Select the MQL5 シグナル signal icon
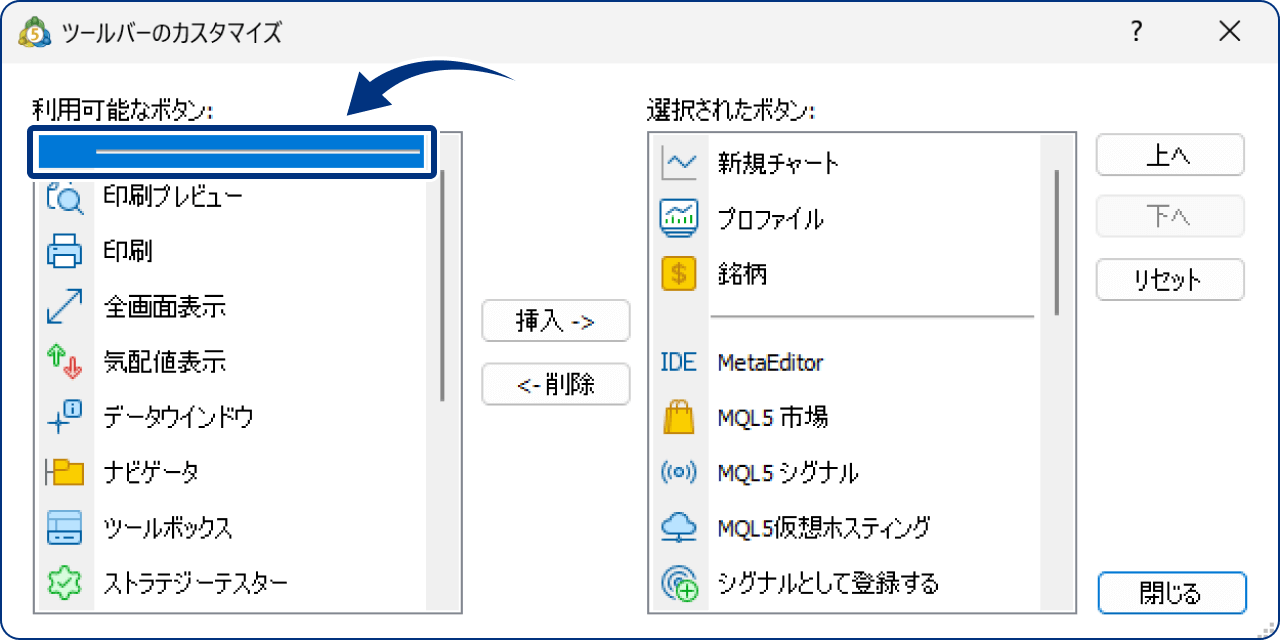 pos(677,472)
